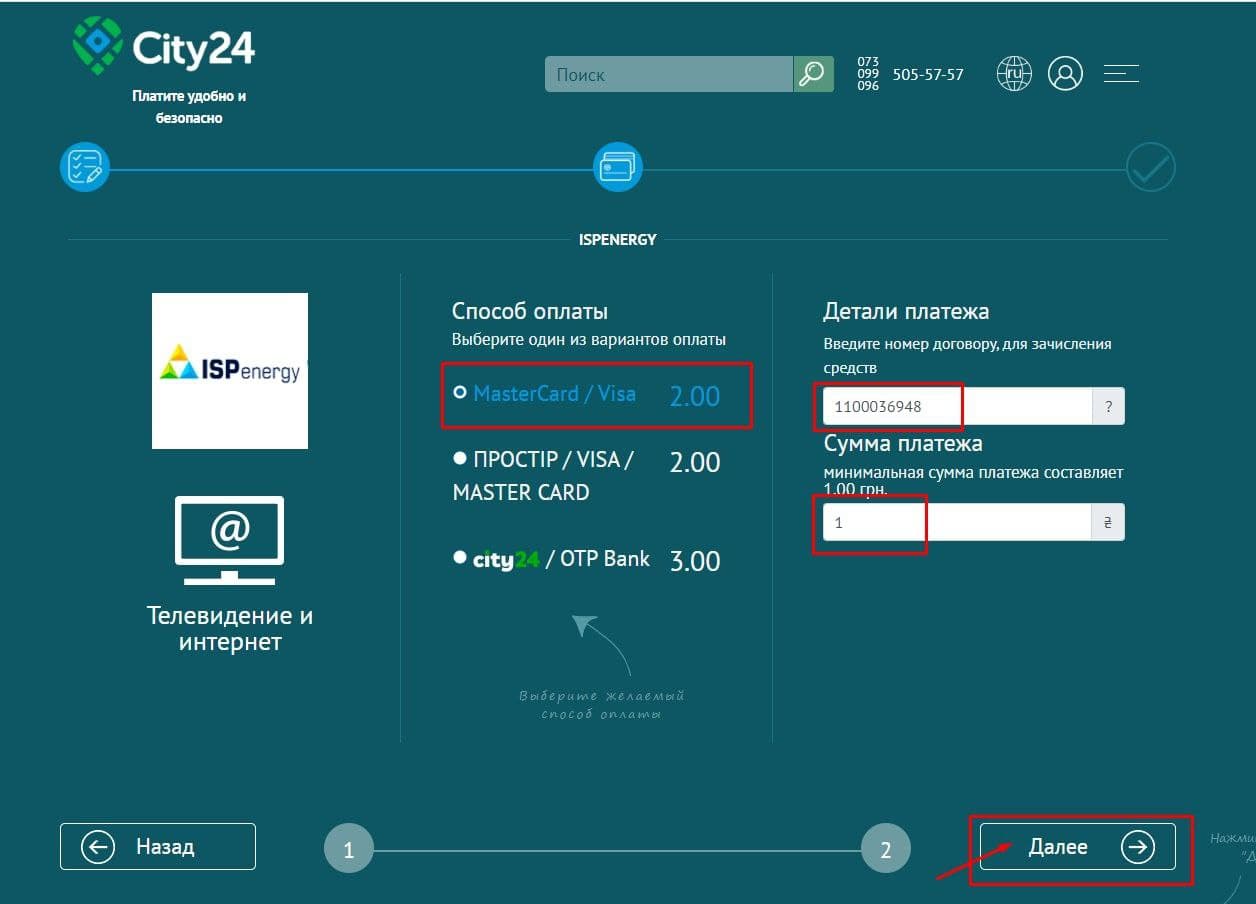Continue with the Далее button

point(1078,848)
